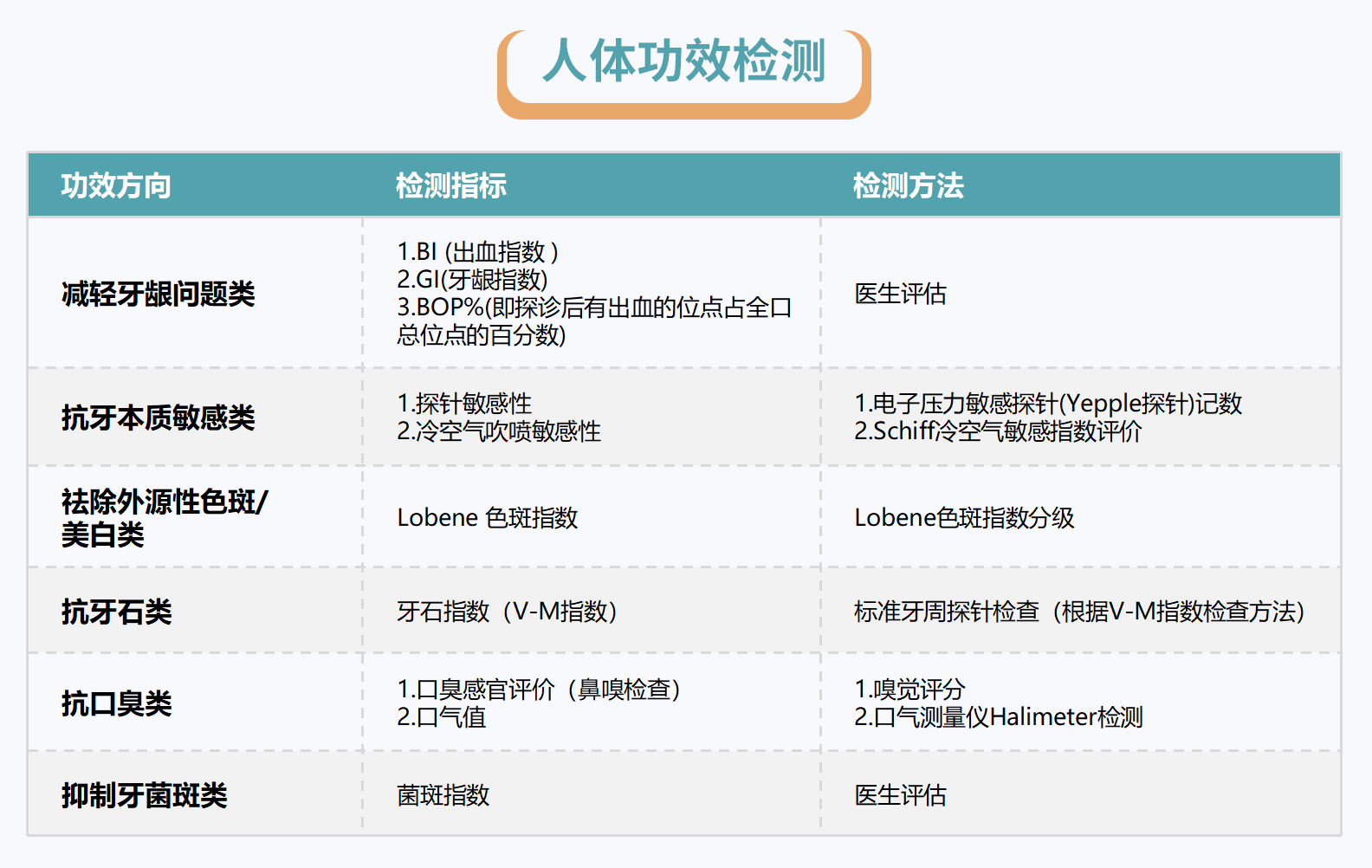Click the Lobene色斑指数分级 method cell
This screenshot has height=868, width=1372.
(964, 518)
